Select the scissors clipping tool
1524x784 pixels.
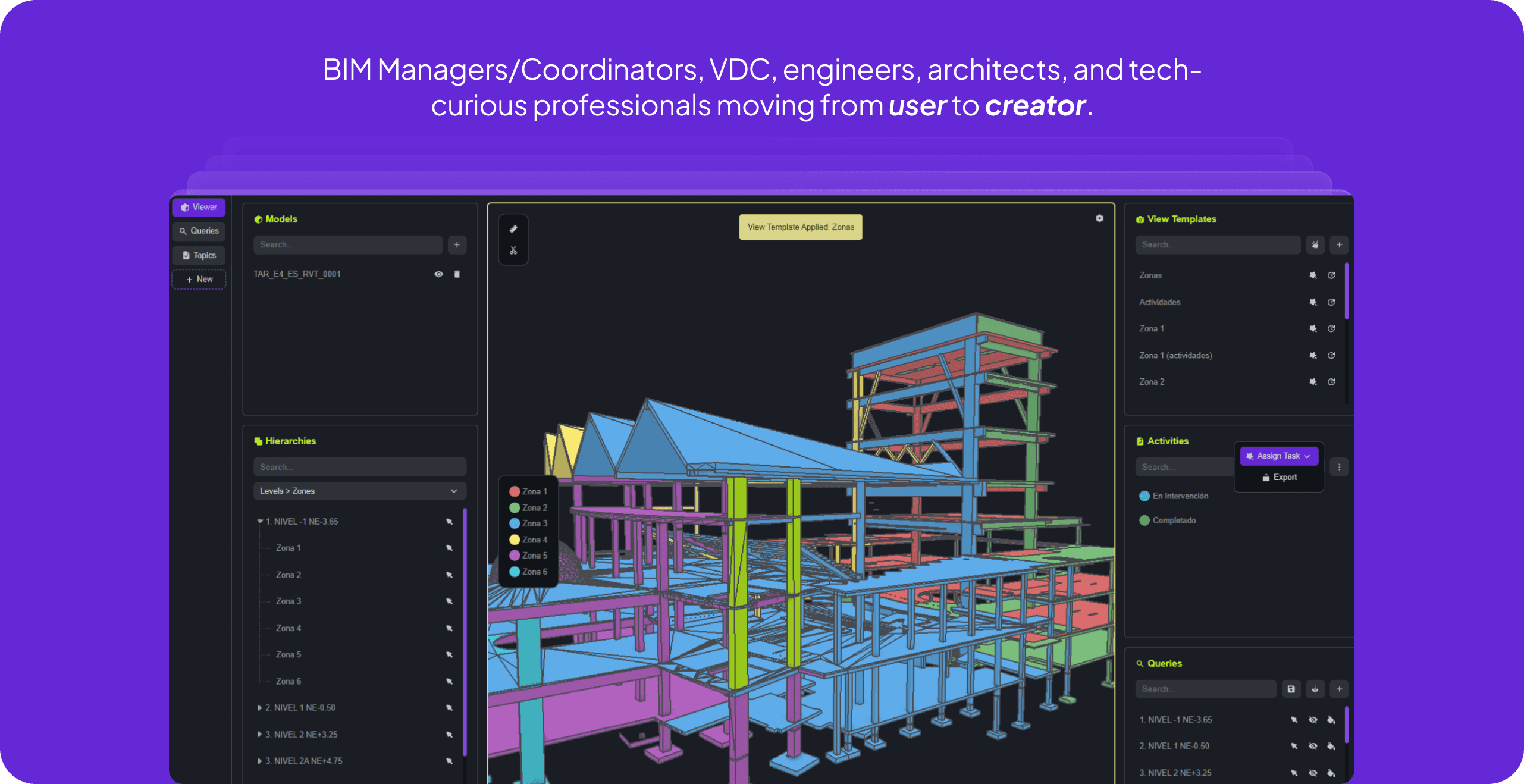(x=513, y=250)
